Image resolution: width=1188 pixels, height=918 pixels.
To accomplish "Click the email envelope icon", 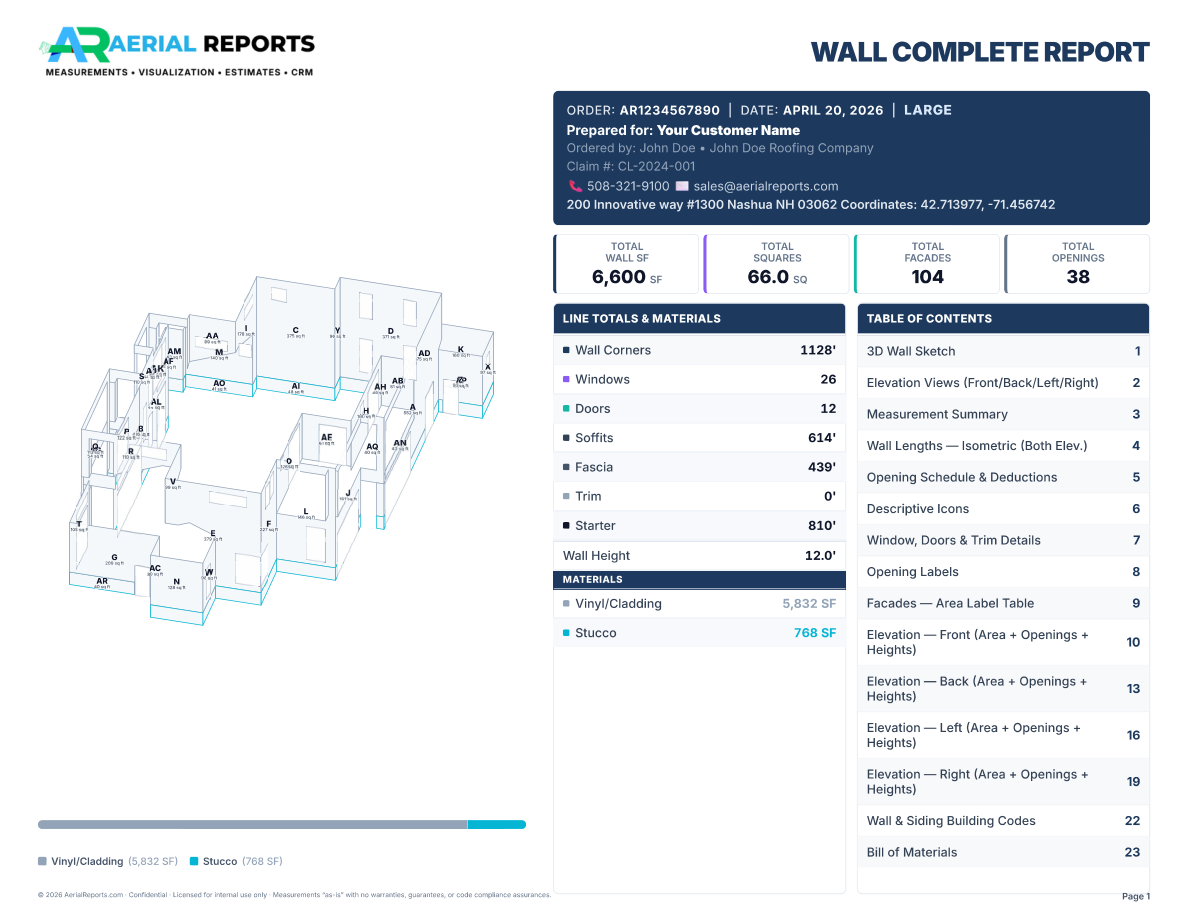I will [682, 186].
